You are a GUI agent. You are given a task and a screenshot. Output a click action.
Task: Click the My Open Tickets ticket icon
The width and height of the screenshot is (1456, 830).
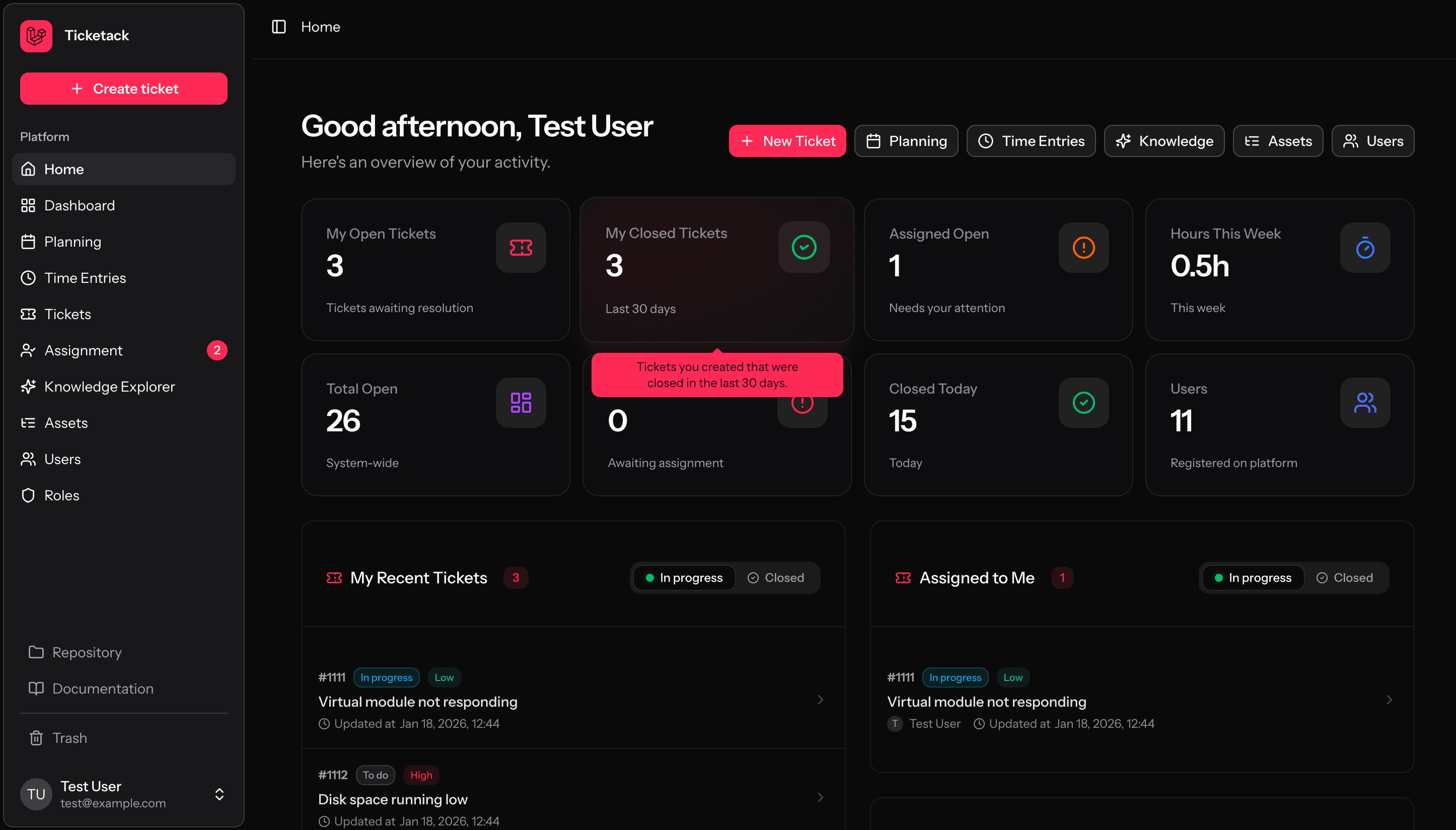pyautogui.click(x=521, y=248)
